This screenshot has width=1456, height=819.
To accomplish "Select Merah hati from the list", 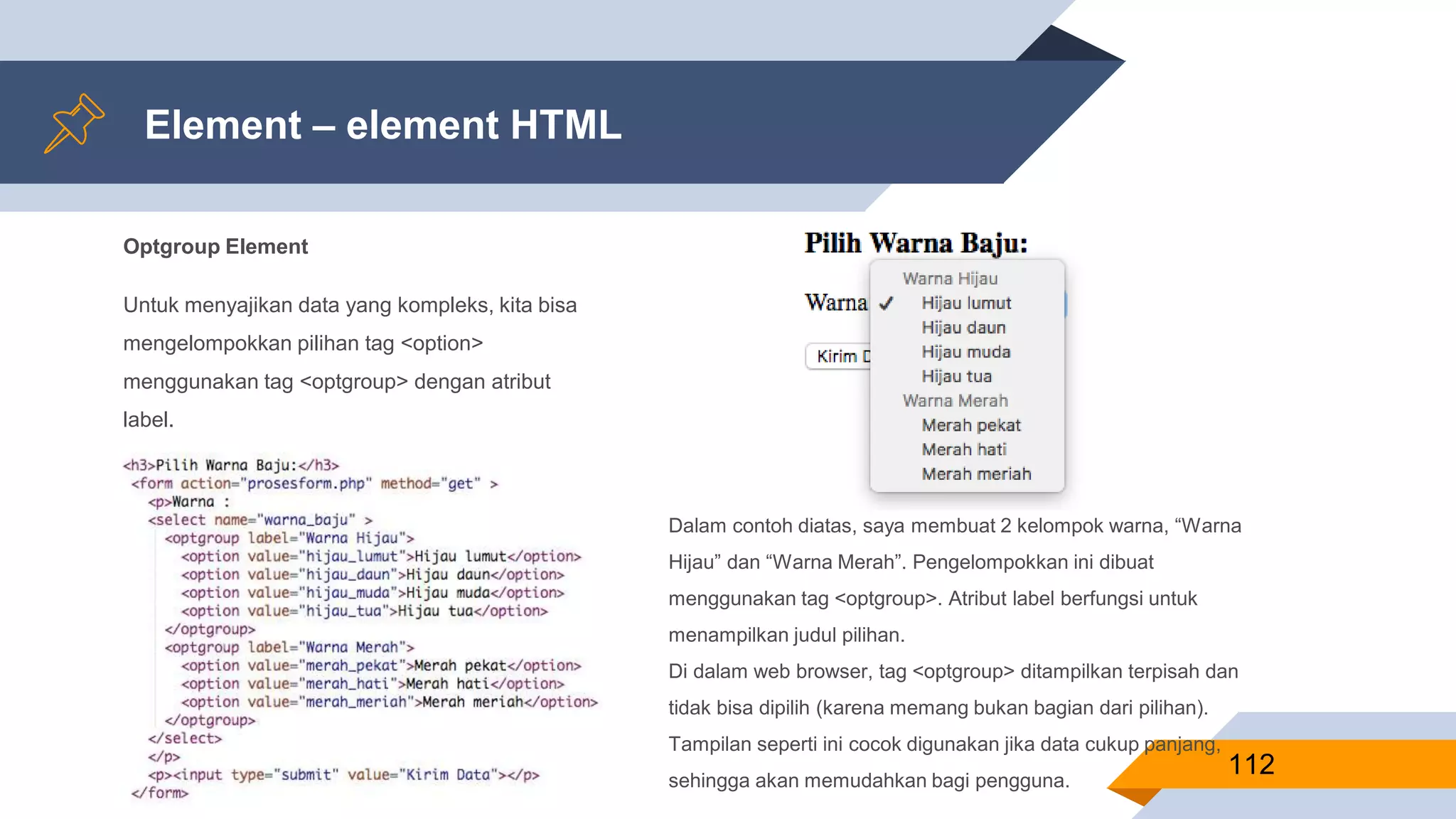I will pyautogui.click(x=963, y=449).
